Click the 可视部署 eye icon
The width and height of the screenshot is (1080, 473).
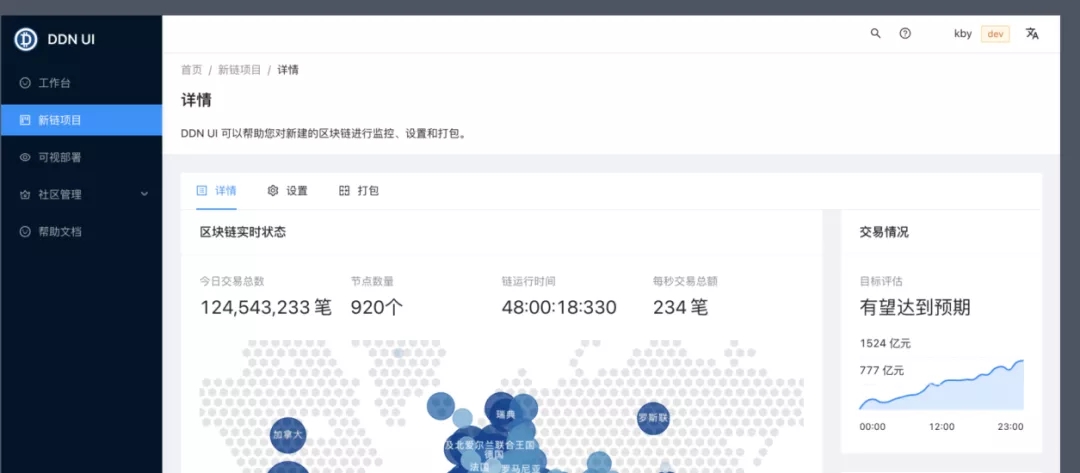(25, 158)
